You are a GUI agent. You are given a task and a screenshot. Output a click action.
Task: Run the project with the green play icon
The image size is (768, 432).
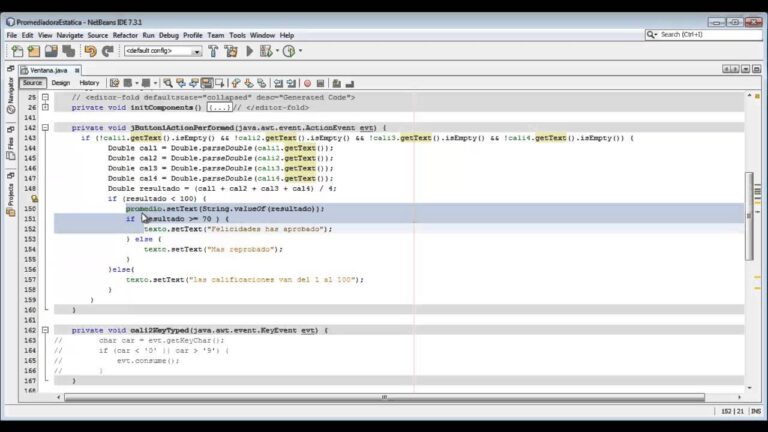pos(250,51)
